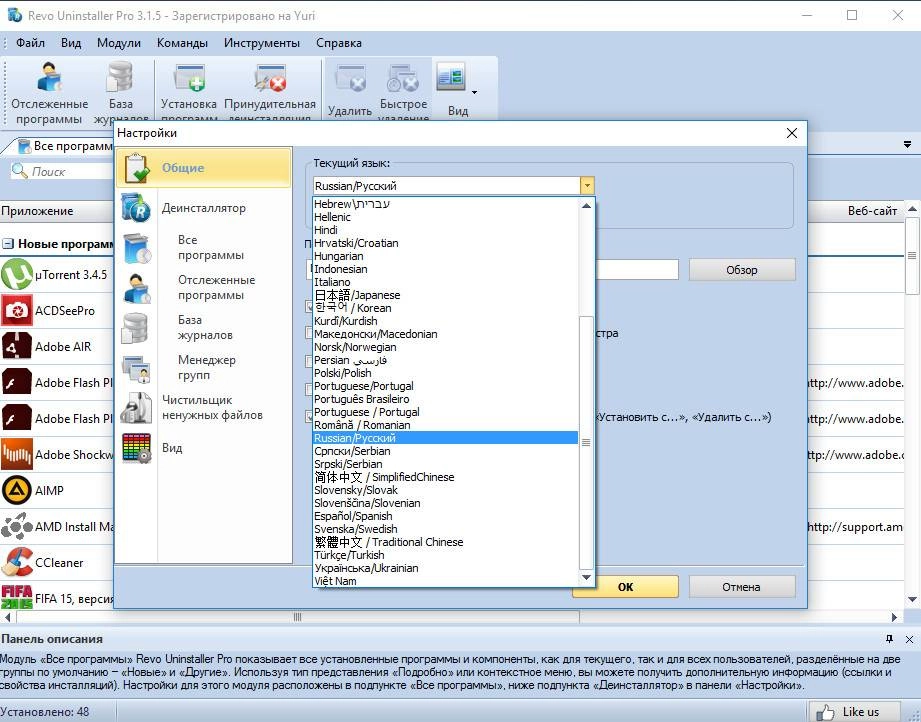Click the Веб-сайт column header
This screenshot has width=921, height=722.
pos(855,211)
